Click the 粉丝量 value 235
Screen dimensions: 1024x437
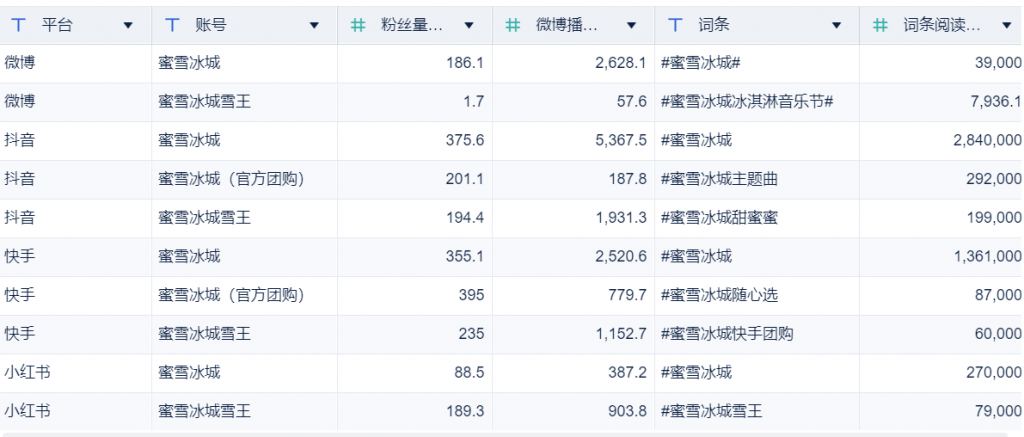tap(472, 334)
